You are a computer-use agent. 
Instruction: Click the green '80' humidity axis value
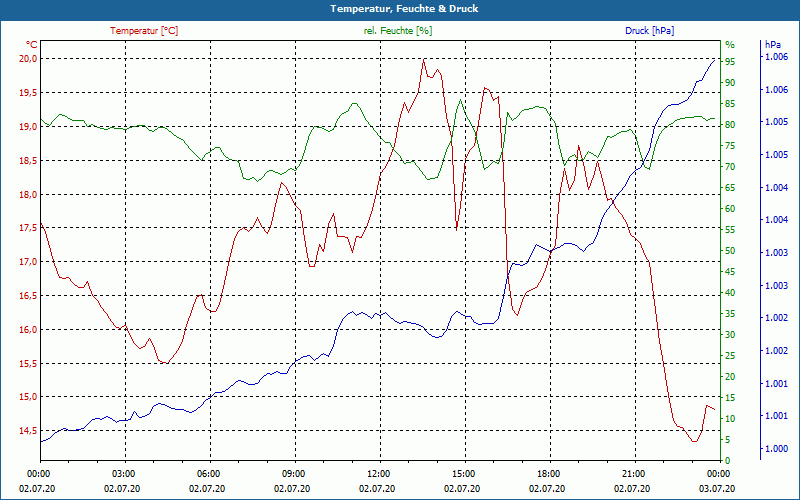(x=730, y=125)
